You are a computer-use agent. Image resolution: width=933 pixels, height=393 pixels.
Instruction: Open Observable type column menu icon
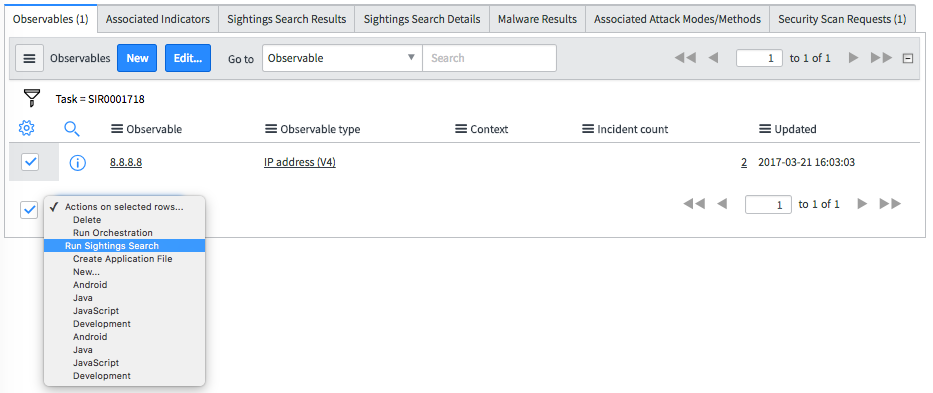click(271, 129)
